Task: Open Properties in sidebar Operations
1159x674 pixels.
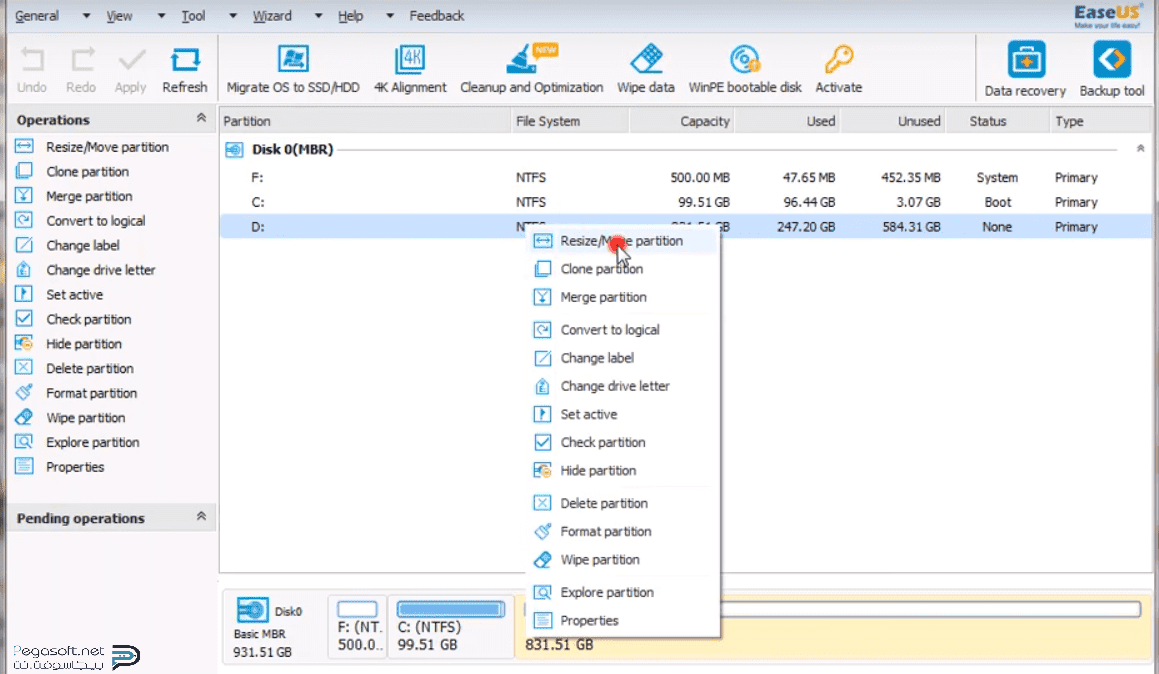Action: point(60,467)
